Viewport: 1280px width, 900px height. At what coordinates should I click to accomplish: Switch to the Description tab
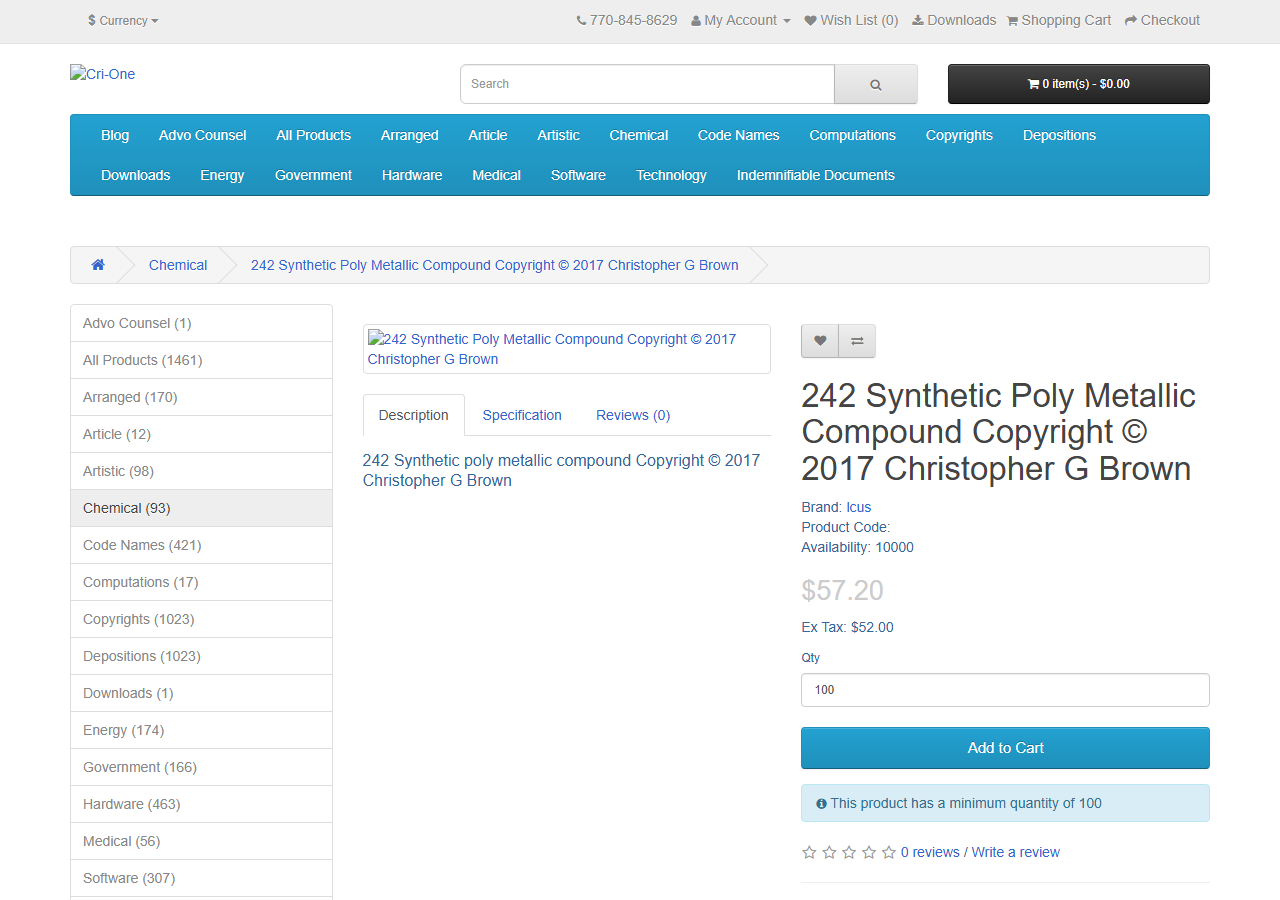414,415
